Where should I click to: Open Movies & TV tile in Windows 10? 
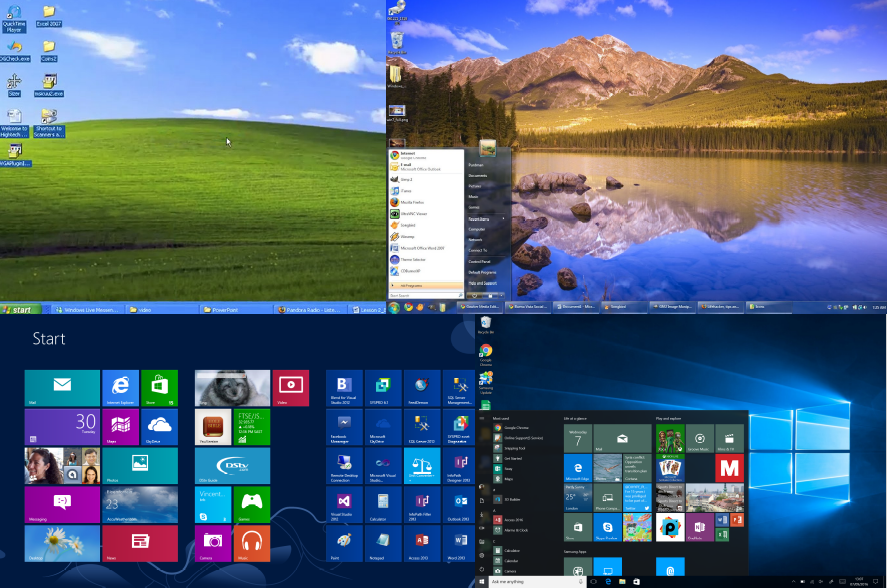click(x=729, y=439)
